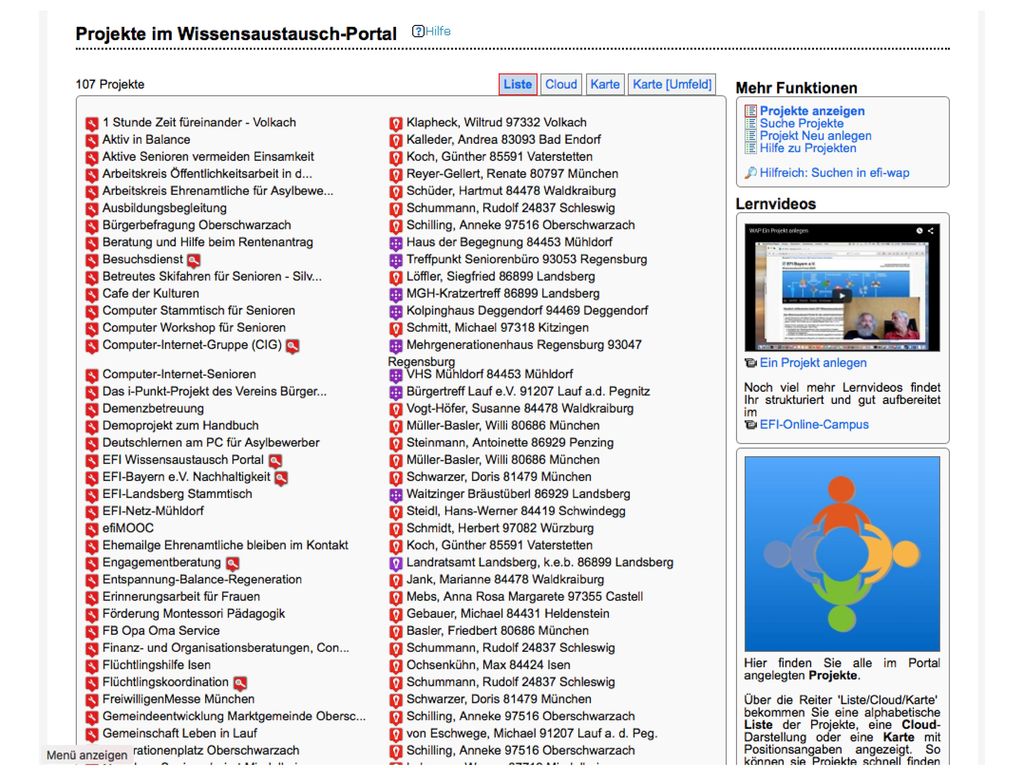Viewport: 1024px width, 768px height.
Task: Select the red project icon before efiMOOC
Action: pos(91,529)
